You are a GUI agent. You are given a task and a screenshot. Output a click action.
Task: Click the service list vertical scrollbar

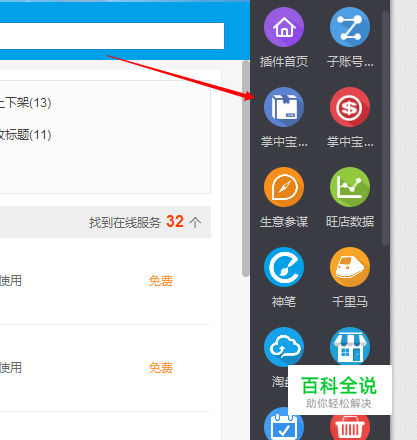point(246,169)
